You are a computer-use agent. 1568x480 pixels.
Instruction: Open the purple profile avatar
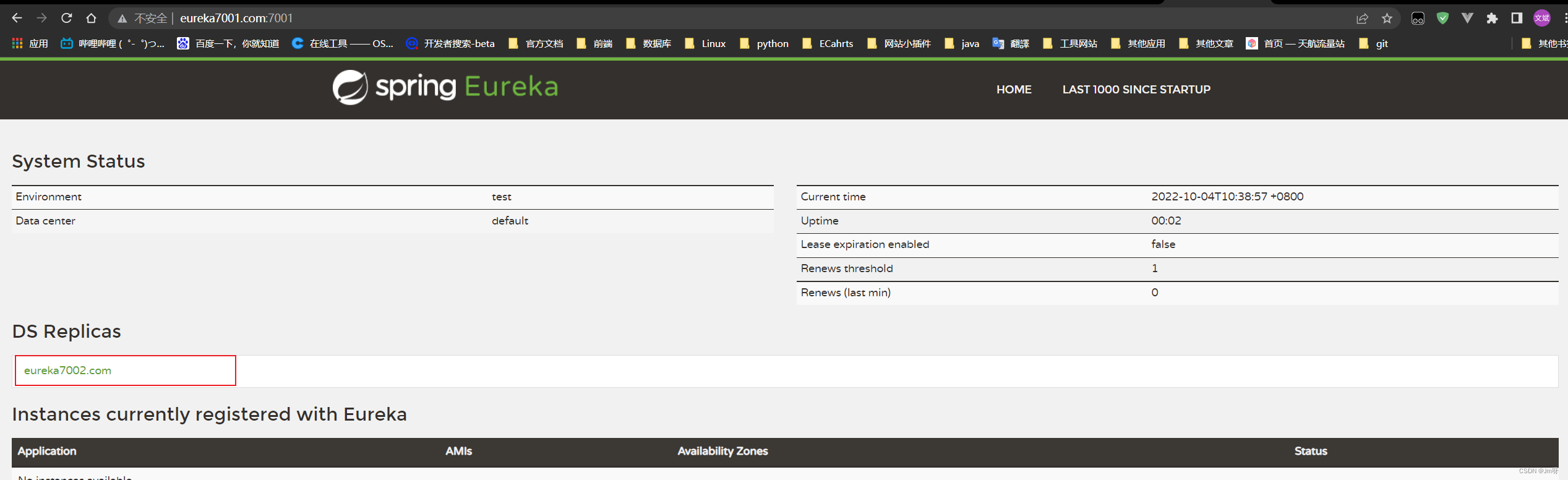tap(1541, 18)
